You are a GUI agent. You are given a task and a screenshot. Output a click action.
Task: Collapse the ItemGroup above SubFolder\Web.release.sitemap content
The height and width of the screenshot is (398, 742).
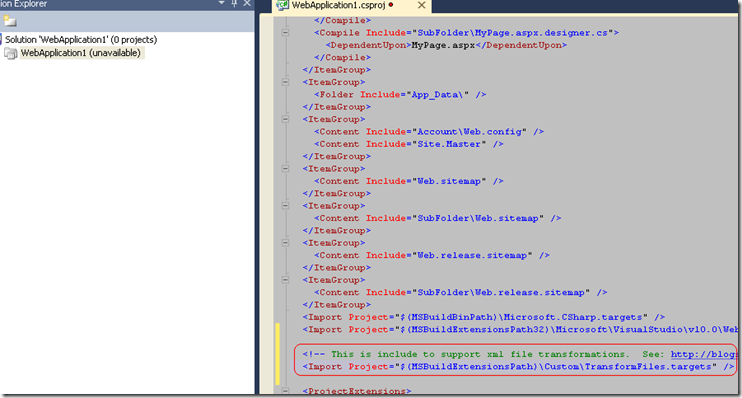click(285, 280)
